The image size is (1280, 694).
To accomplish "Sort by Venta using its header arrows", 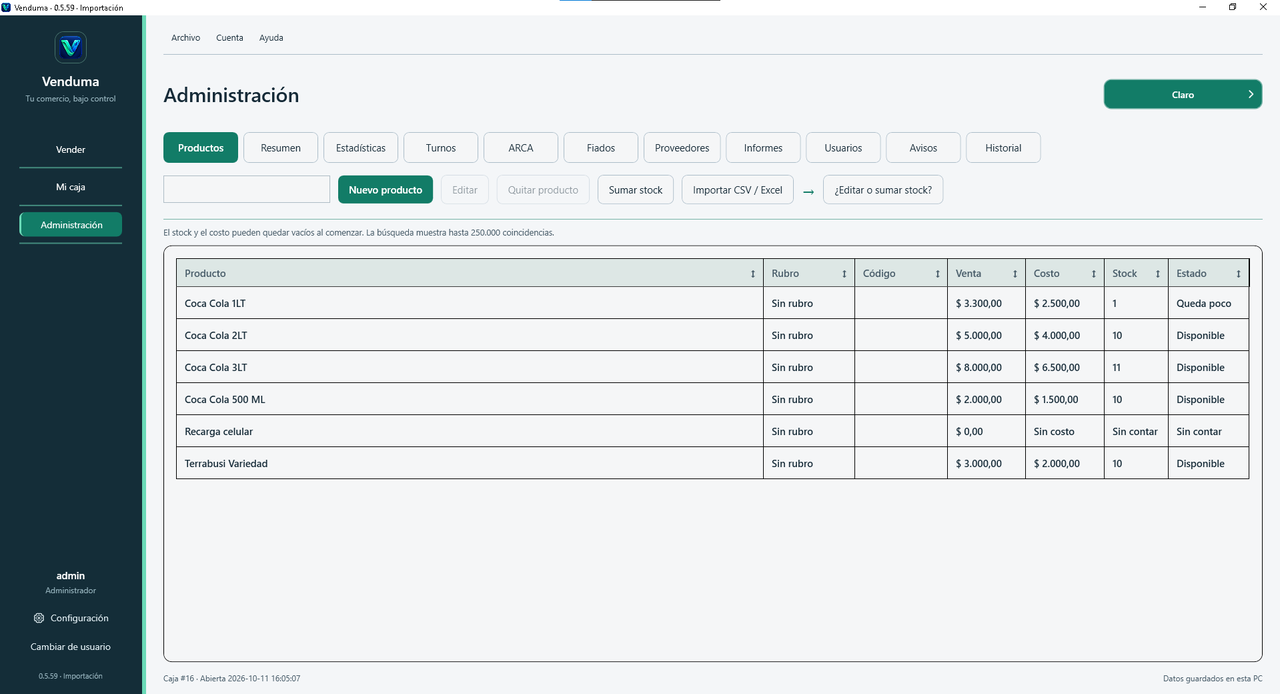I will [x=1016, y=274].
